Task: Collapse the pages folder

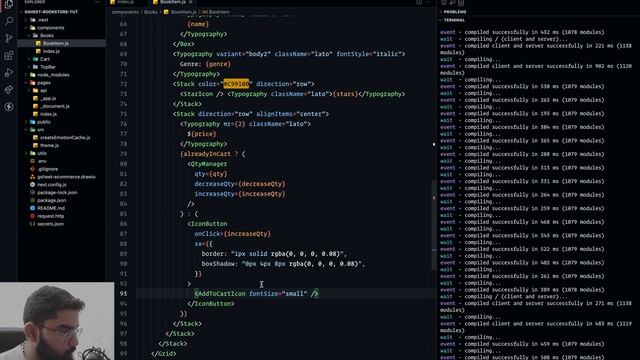Action: [x=44, y=83]
